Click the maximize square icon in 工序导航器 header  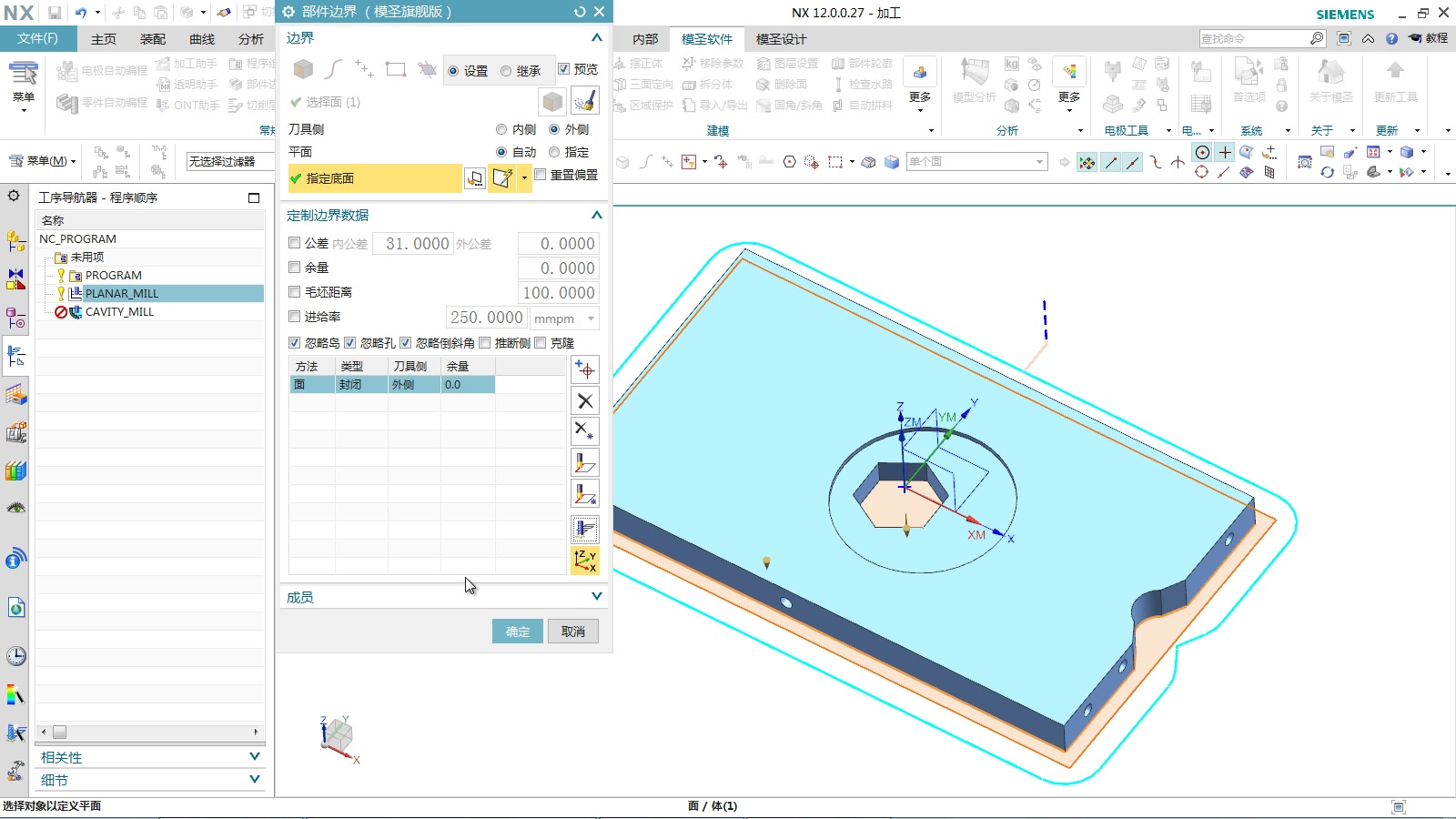(x=254, y=197)
